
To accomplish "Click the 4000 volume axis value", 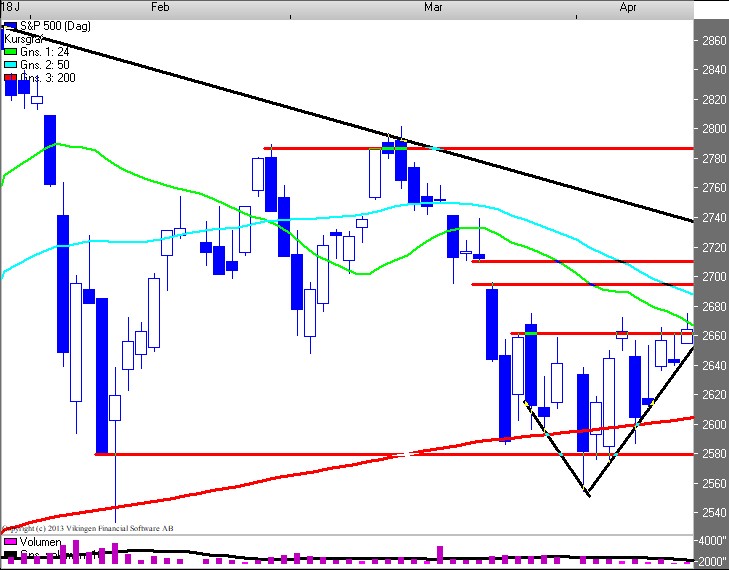I will (x=713, y=541).
